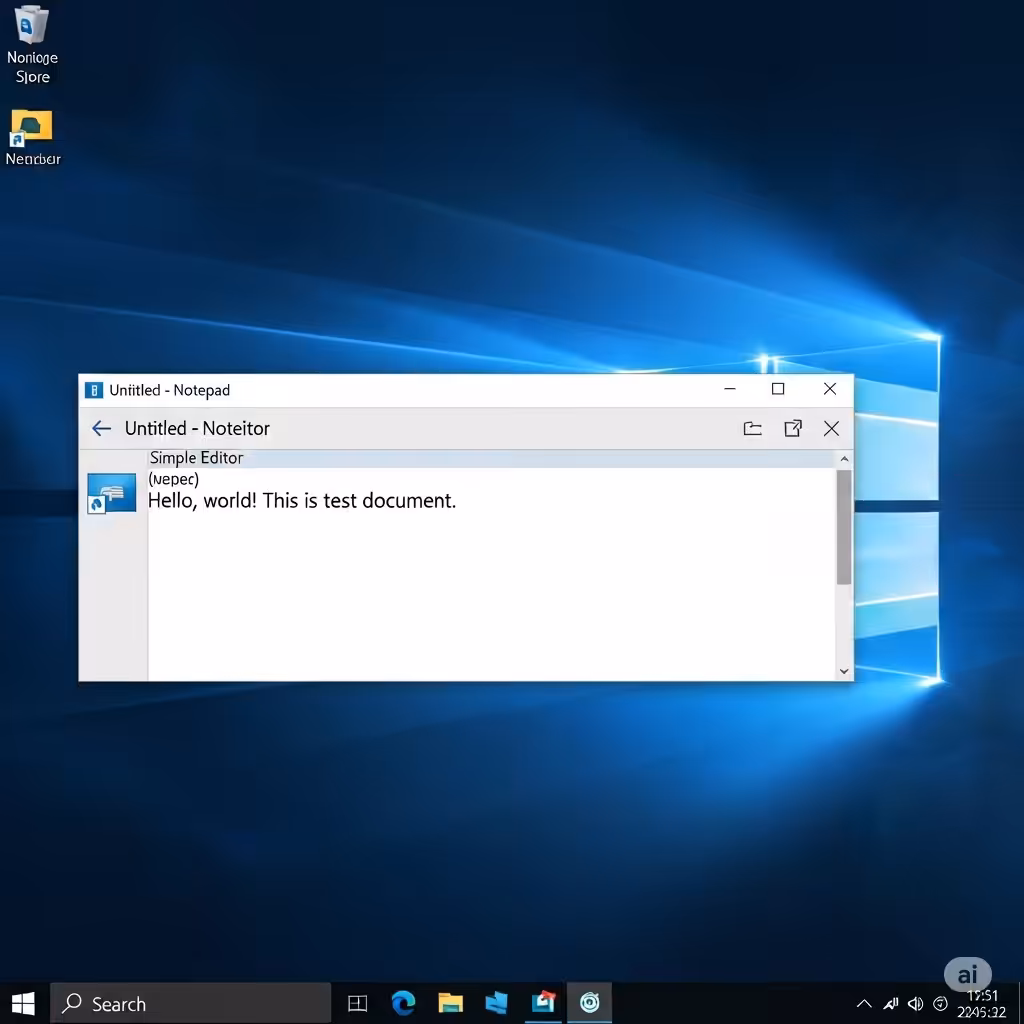The width and height of the screenshot is (1024, 1024).
Task: Click the circular target app taskbar icon
Action: click(x=590, y=1002)
